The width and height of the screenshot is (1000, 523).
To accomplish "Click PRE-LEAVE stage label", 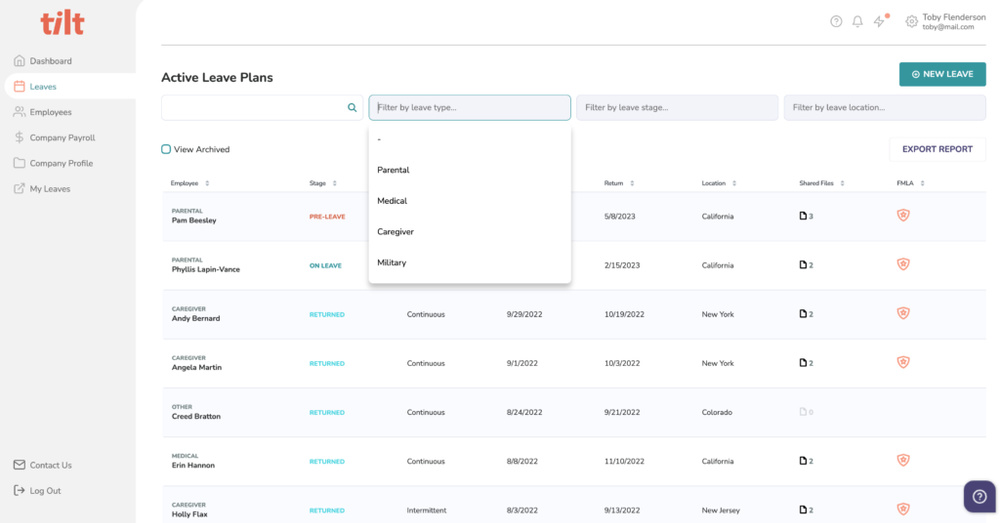I will coord(327,217).
